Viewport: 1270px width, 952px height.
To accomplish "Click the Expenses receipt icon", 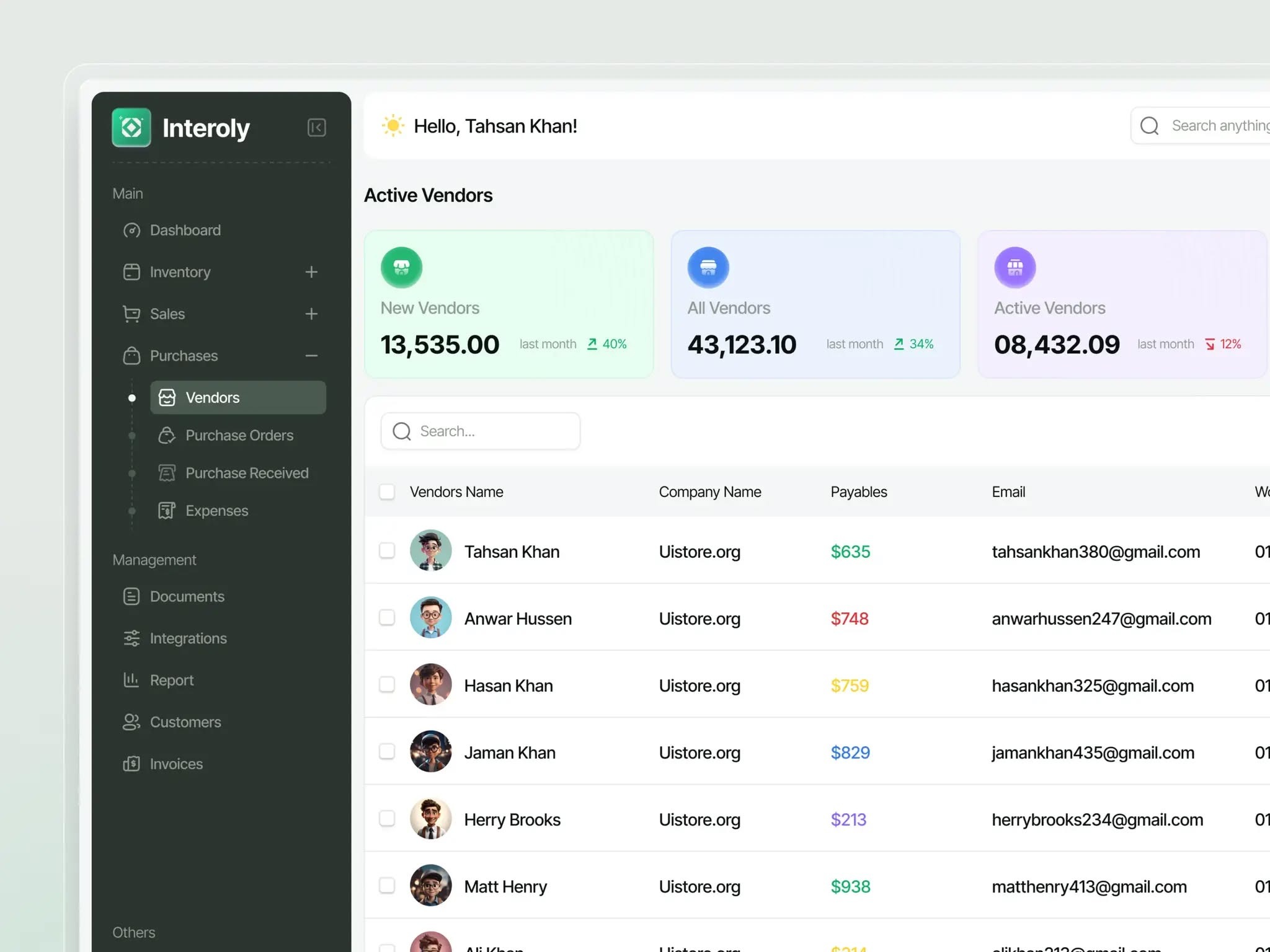I will 167,511.
